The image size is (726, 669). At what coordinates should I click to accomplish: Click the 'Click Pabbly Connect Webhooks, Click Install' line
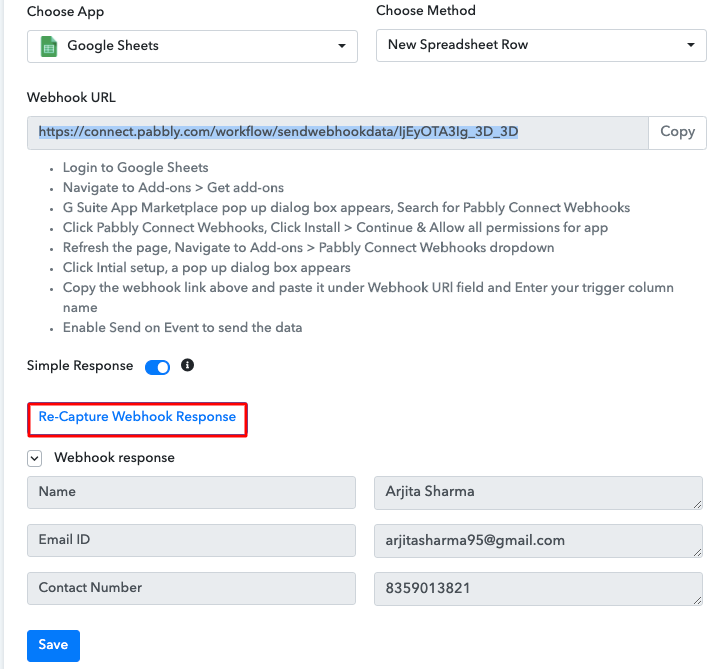335,228
